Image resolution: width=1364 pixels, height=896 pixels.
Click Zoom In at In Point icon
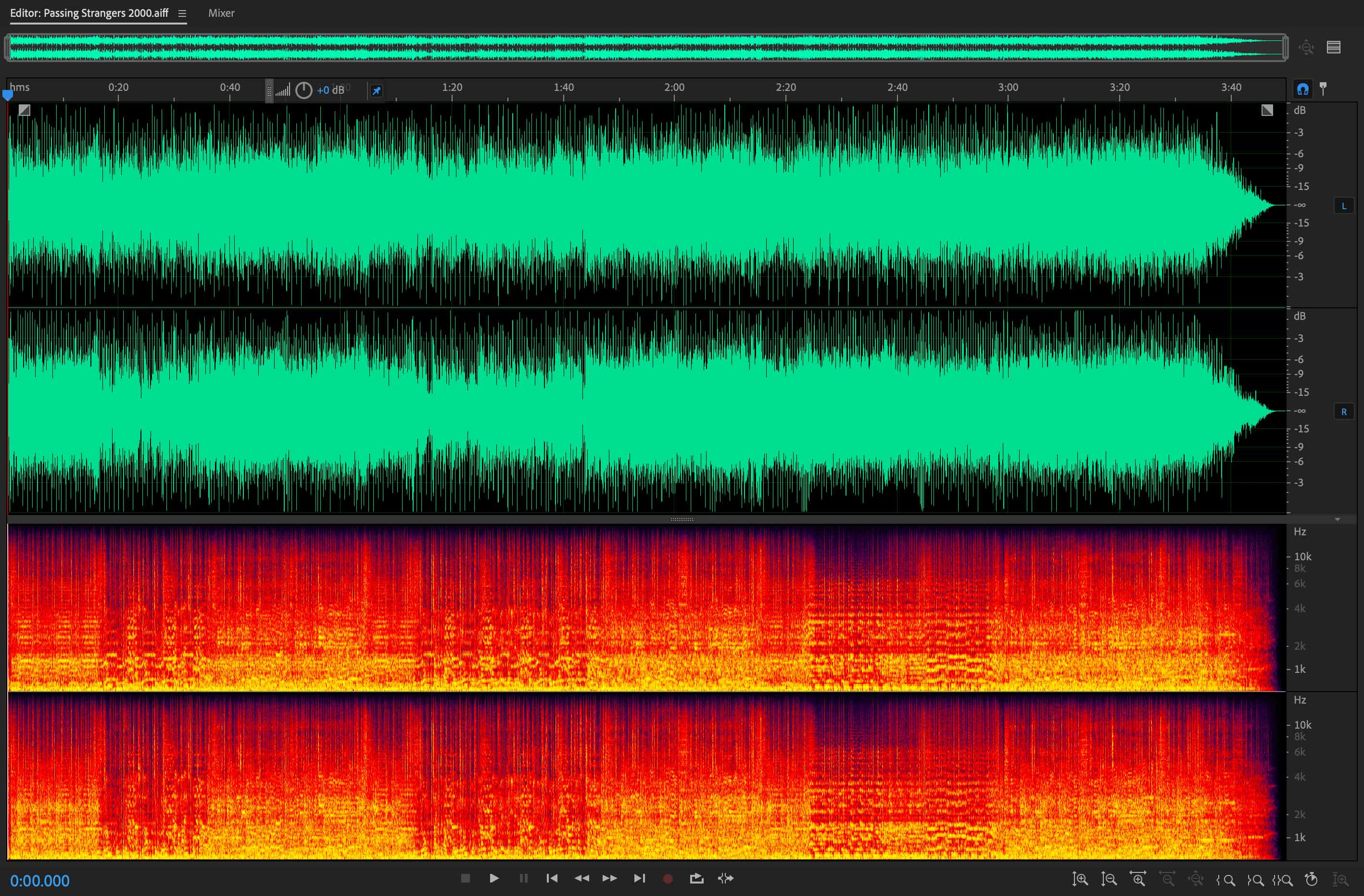point(1226,880)
